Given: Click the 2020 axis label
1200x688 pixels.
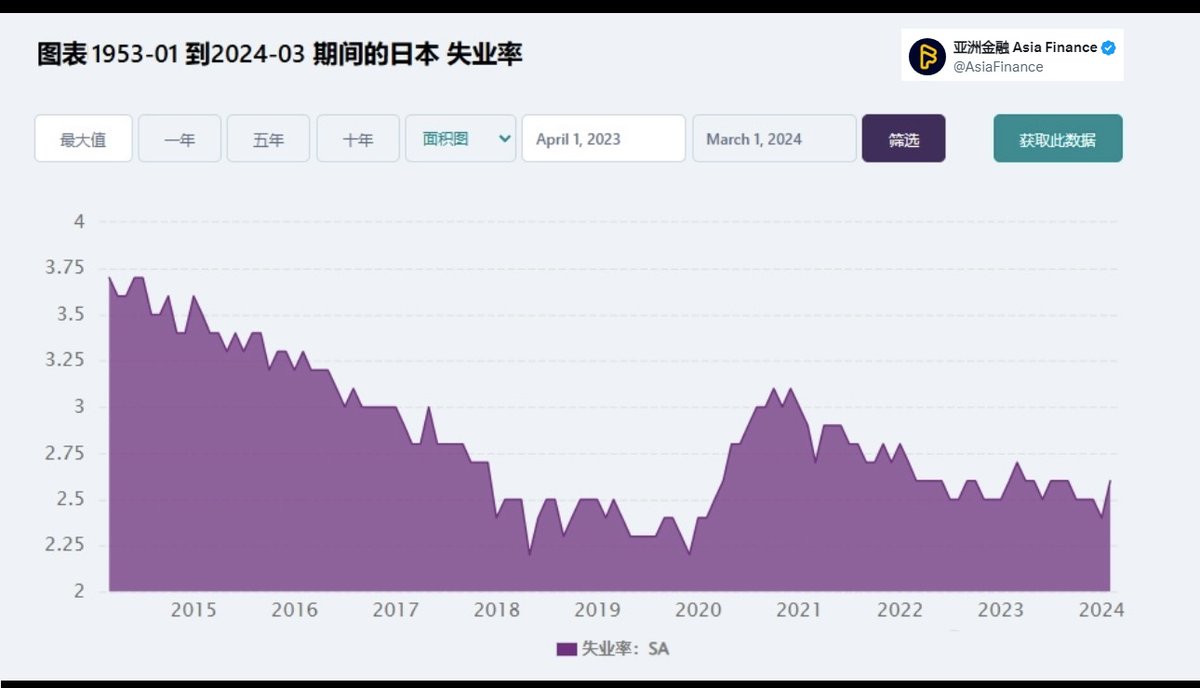Looking at the screenshot, I should 699,610.
